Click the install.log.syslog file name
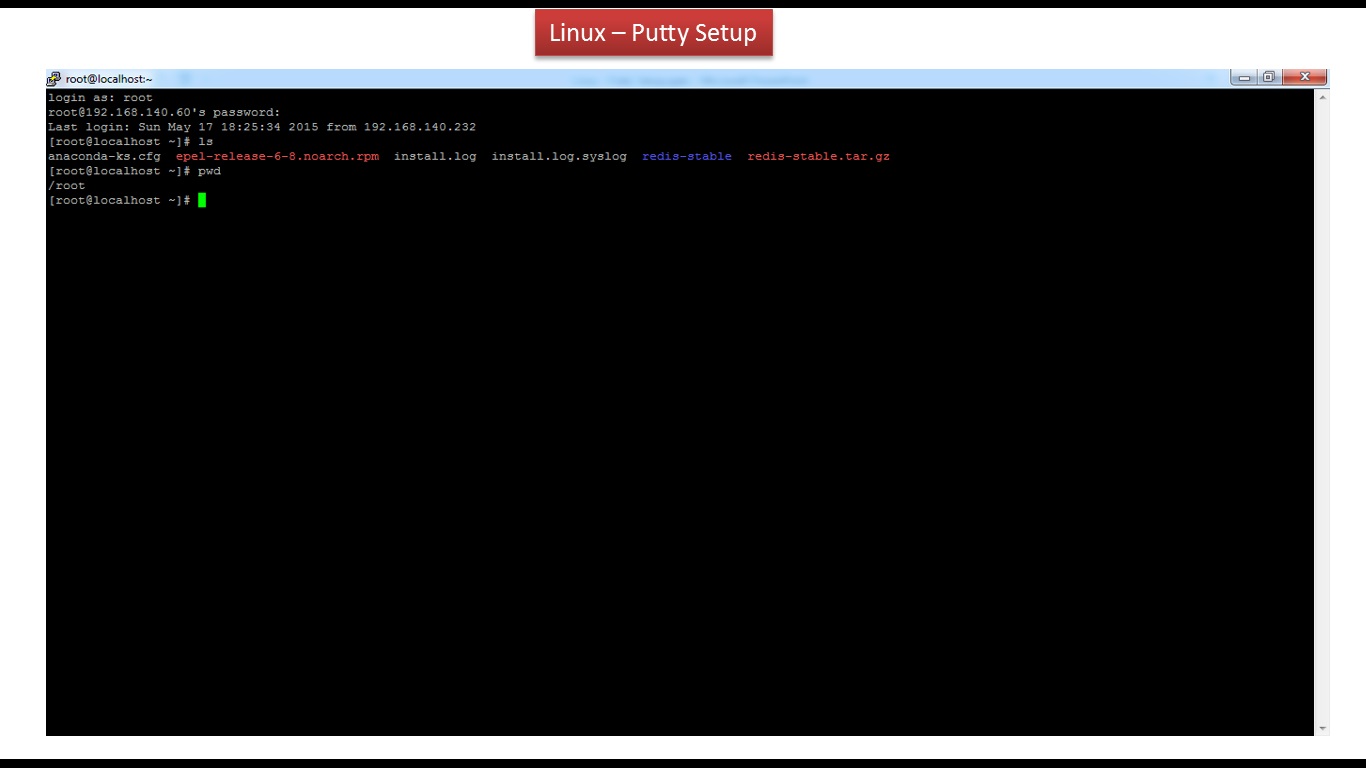 click(x=559, y=157)
